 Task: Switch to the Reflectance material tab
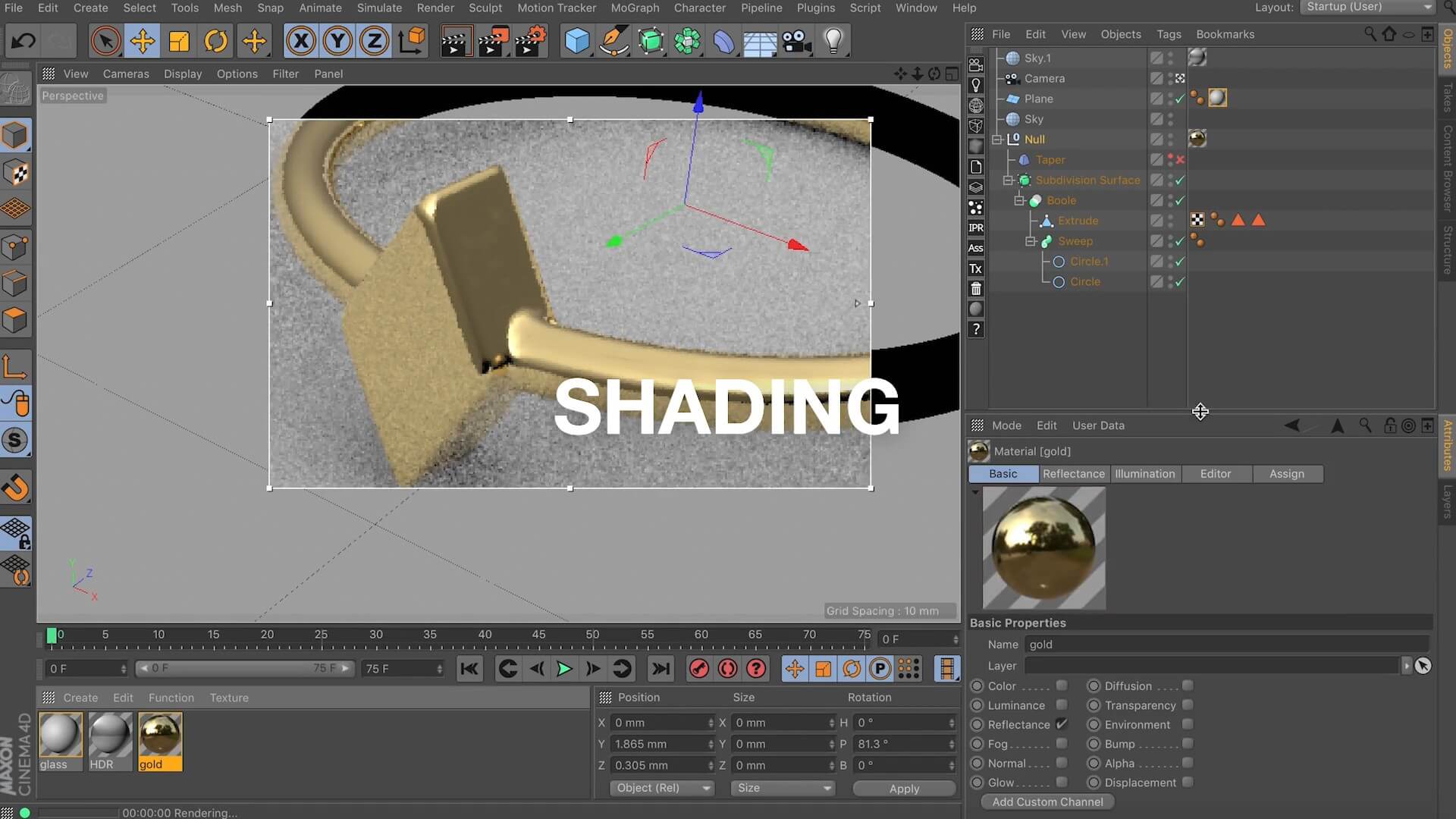(1073, 474)
